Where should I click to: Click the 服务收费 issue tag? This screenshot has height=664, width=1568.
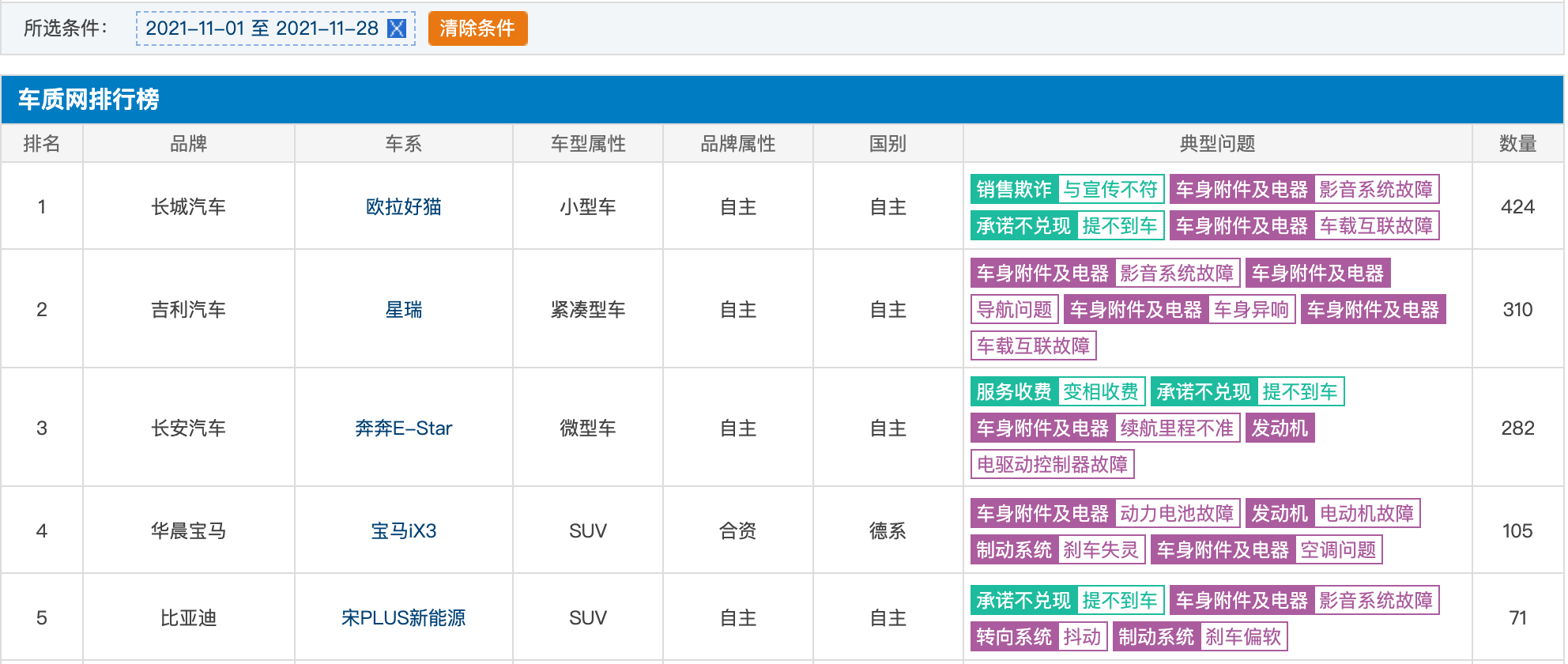tap(1014, 392)
